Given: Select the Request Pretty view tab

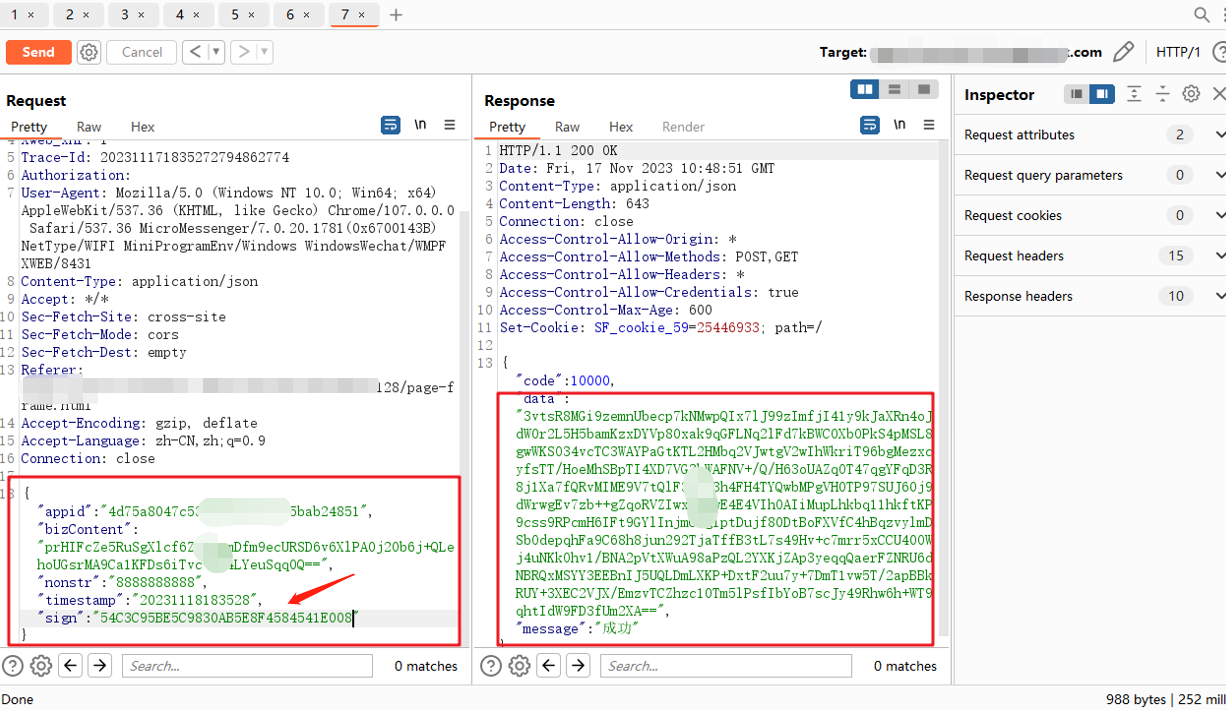Looking at the screenshot, I should click(x=29, y=127).
